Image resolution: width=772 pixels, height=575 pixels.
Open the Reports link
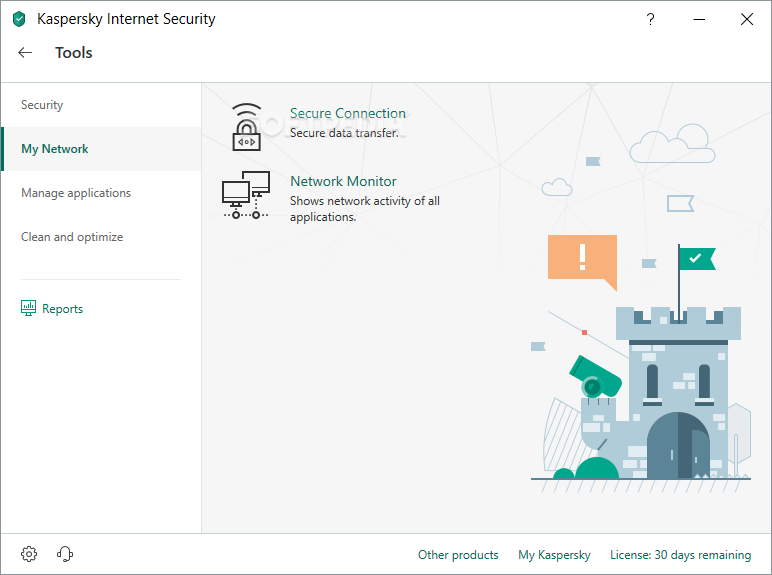click(x=63, y=309)
